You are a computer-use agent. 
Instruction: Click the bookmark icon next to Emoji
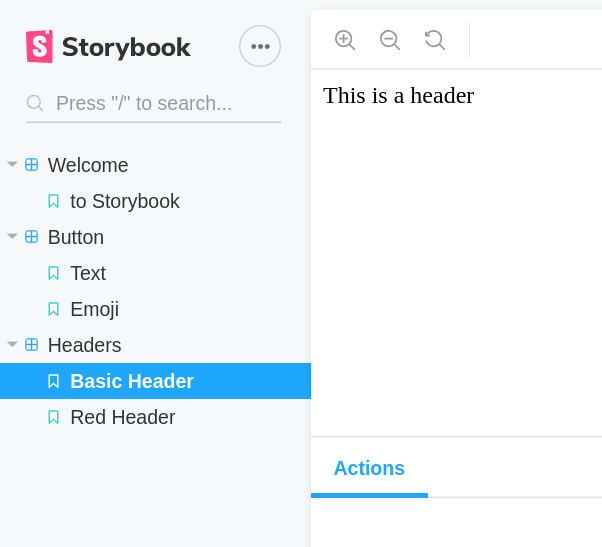pos(53,309)
